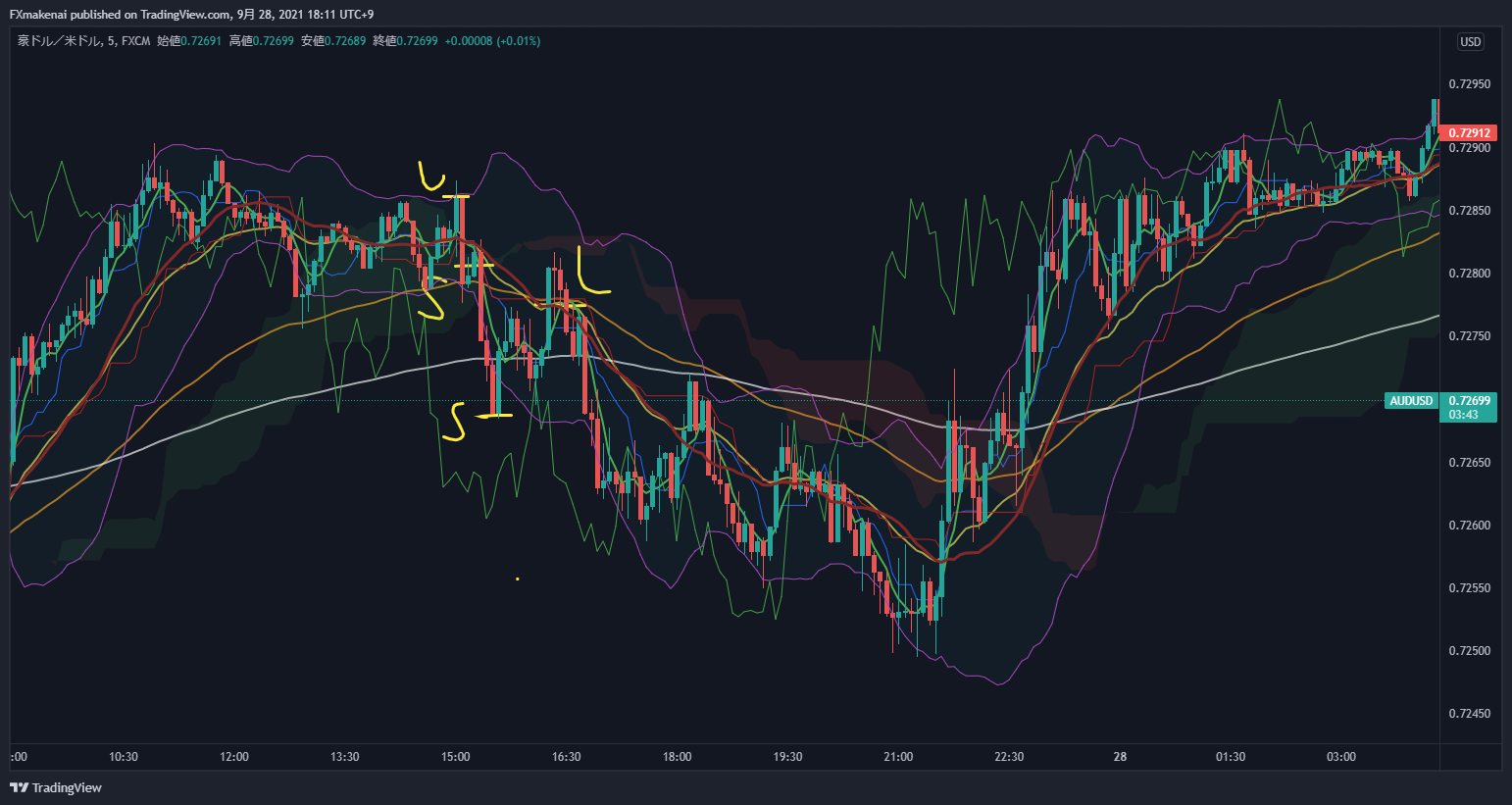Screen dimensions: 1512x805
Task: Click the TradingView logo at bottom left
Action: click(x=56, y=787)
